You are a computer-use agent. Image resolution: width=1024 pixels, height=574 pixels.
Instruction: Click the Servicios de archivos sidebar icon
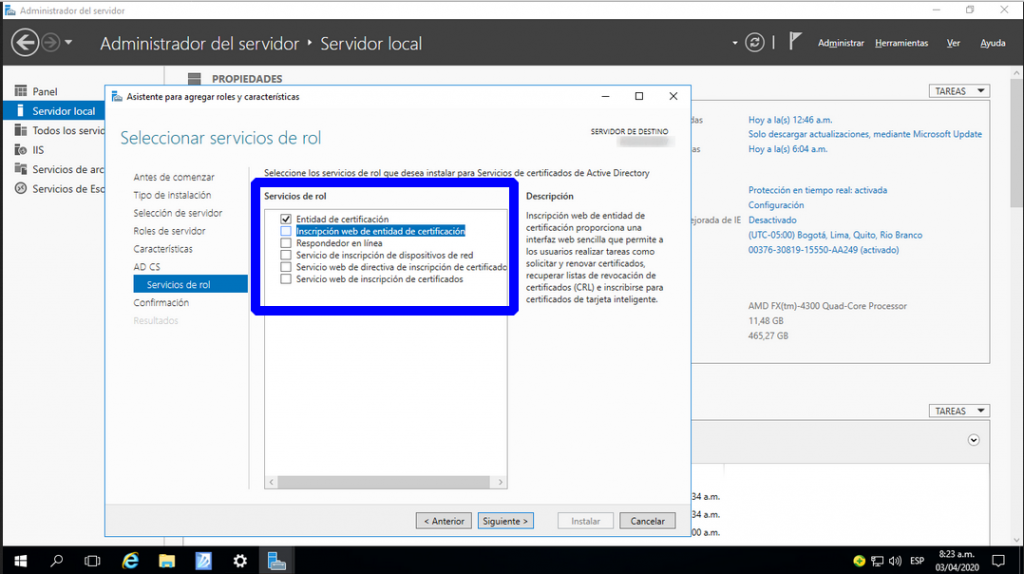click(21, 169)
